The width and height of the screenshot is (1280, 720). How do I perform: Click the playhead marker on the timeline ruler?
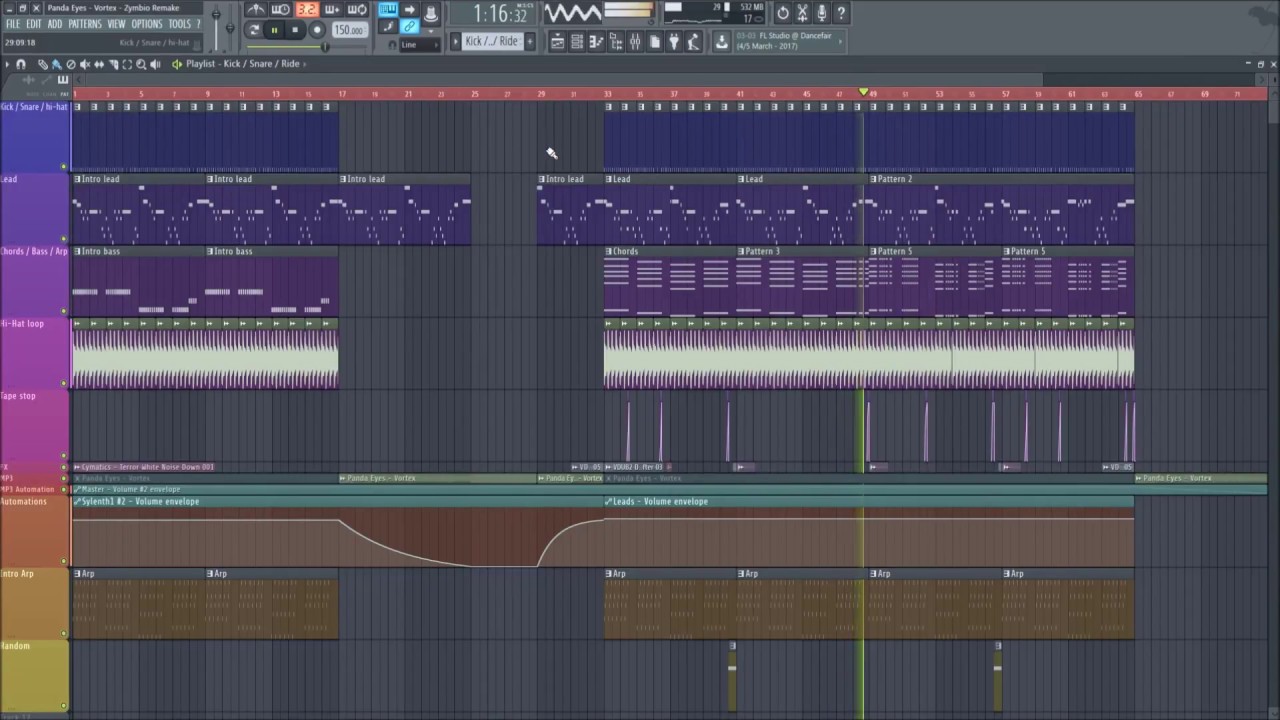864,92
